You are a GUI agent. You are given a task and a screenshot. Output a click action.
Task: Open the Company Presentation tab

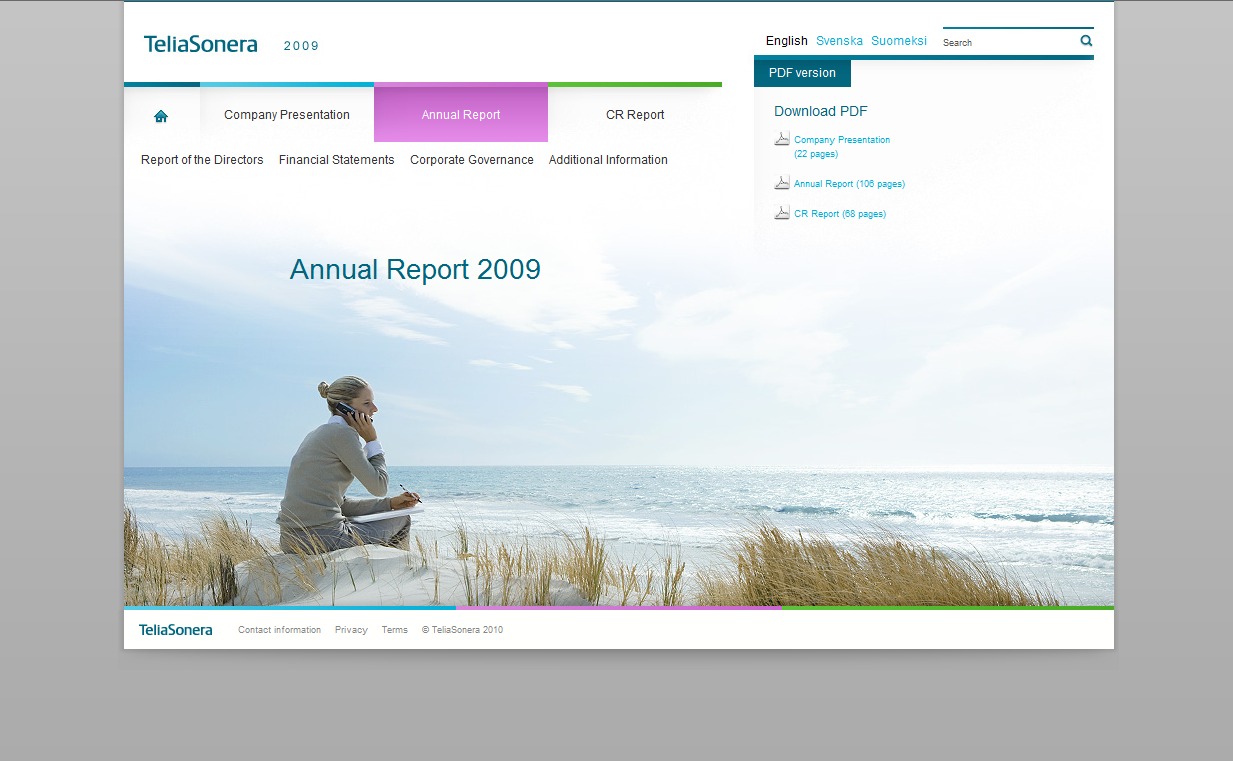(x=287, y=115)
